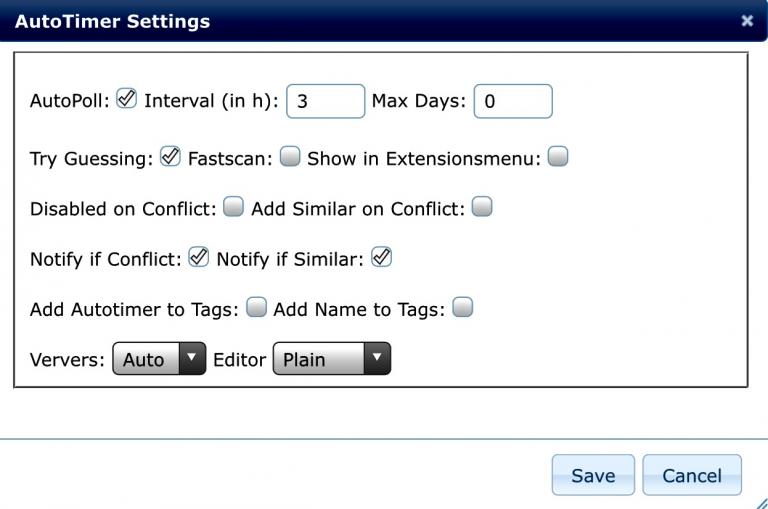Close the AutoTimer Settings dialog

coord(746,21)
